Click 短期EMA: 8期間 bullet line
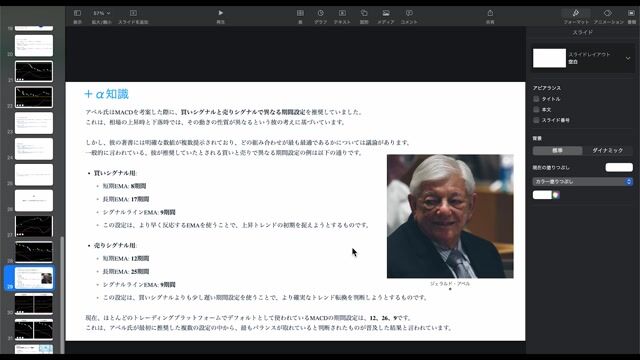Image resolution: width=640 pixels, height=360 pixels. tap(124, 186)
